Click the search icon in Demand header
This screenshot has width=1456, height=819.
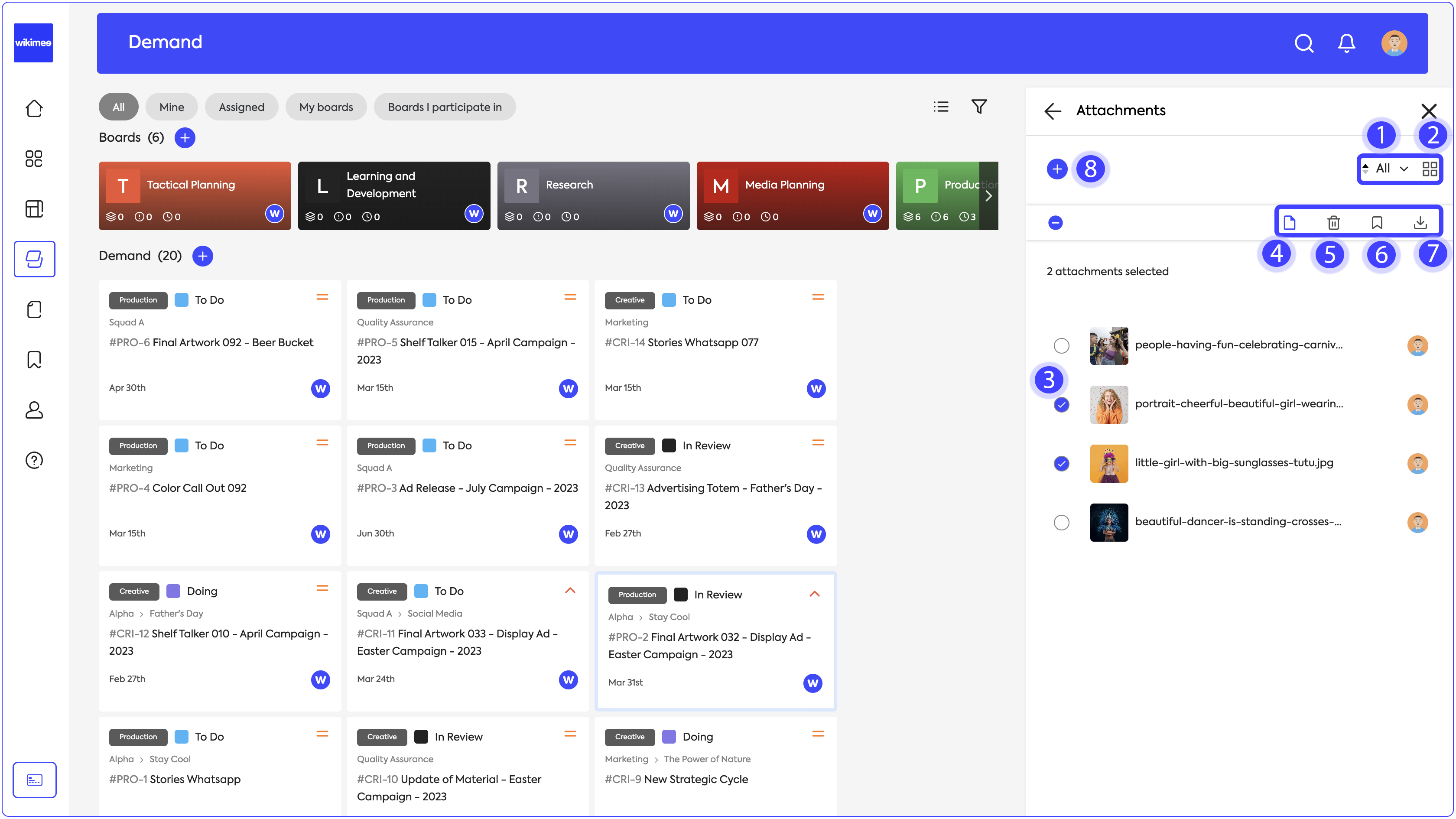pos(1303,43)
